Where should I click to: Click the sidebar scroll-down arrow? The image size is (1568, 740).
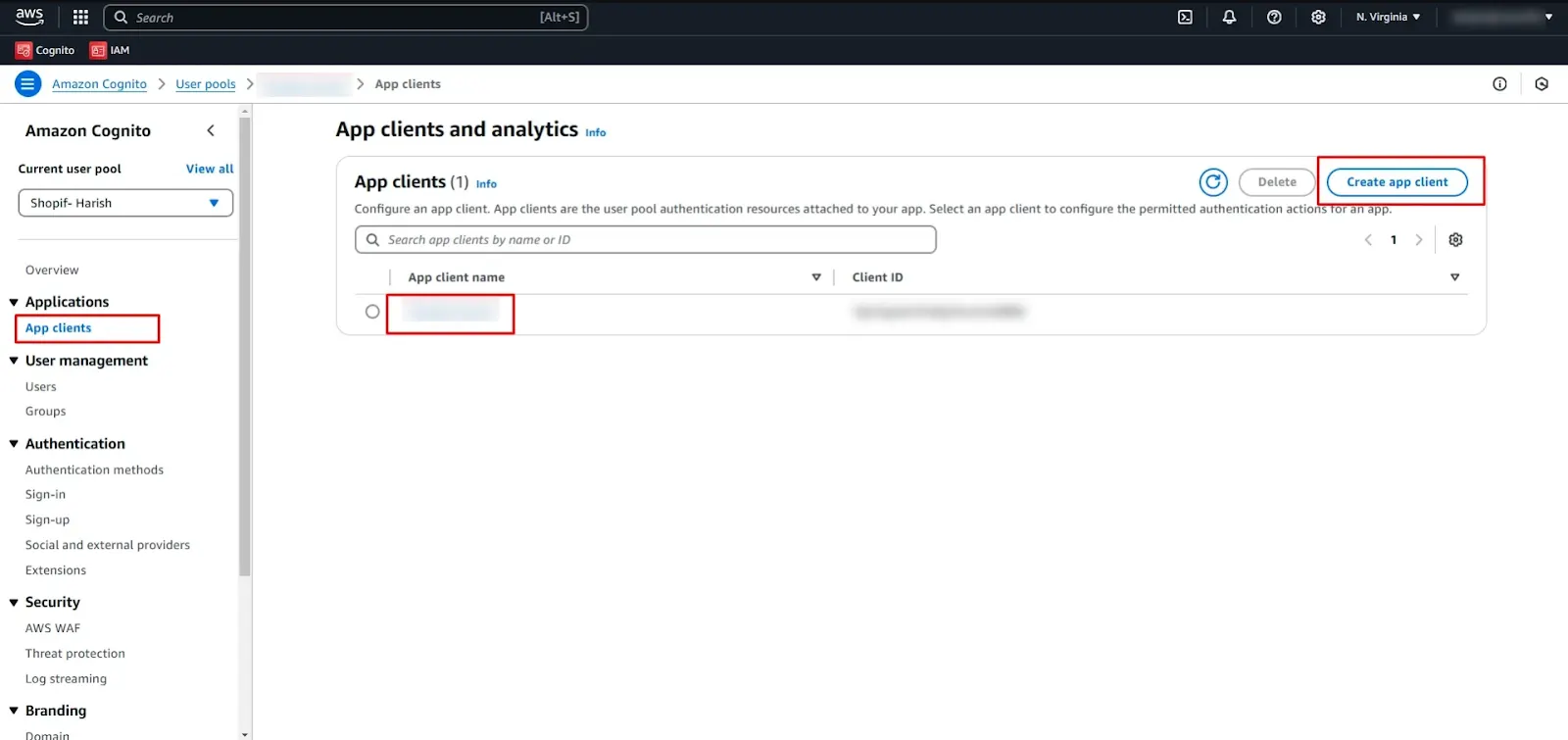point(245,734)
